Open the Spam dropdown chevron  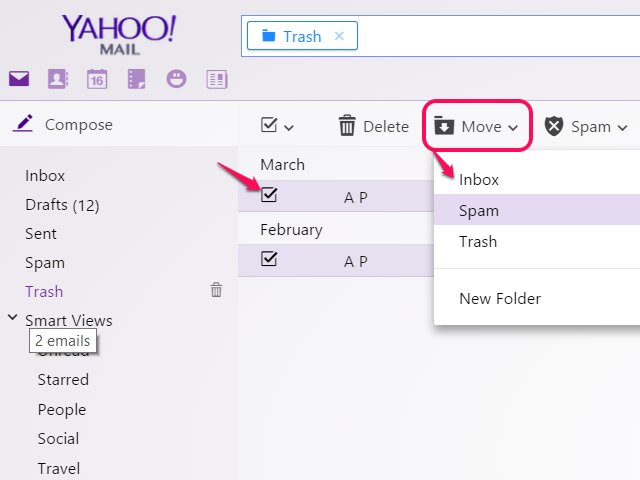622,128
